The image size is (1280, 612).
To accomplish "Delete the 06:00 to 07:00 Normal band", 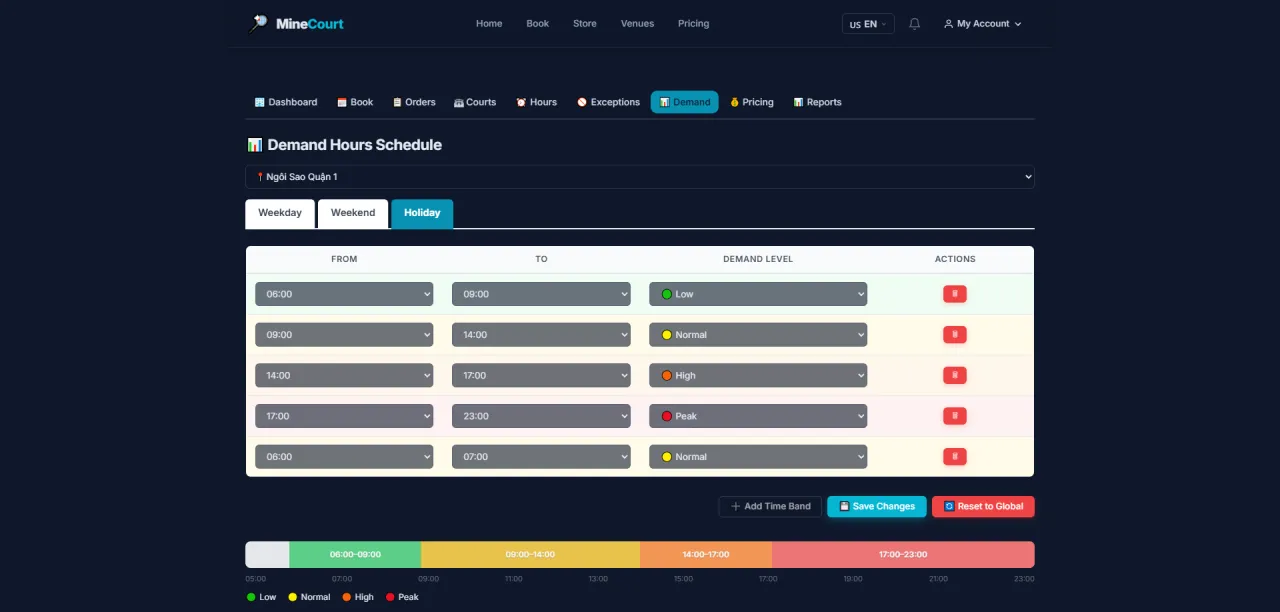I will pos(954,457).
